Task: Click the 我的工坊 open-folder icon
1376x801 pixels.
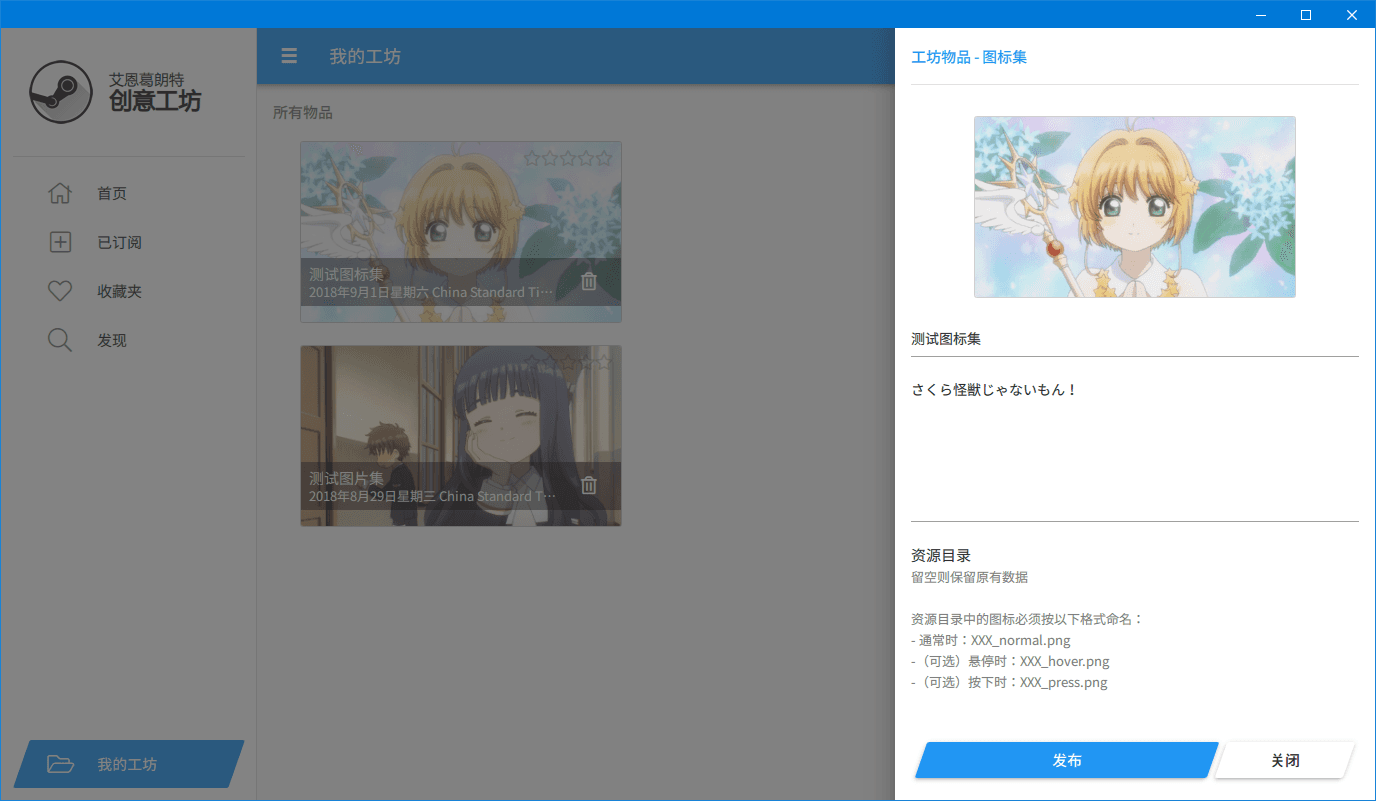Action: 61,764
